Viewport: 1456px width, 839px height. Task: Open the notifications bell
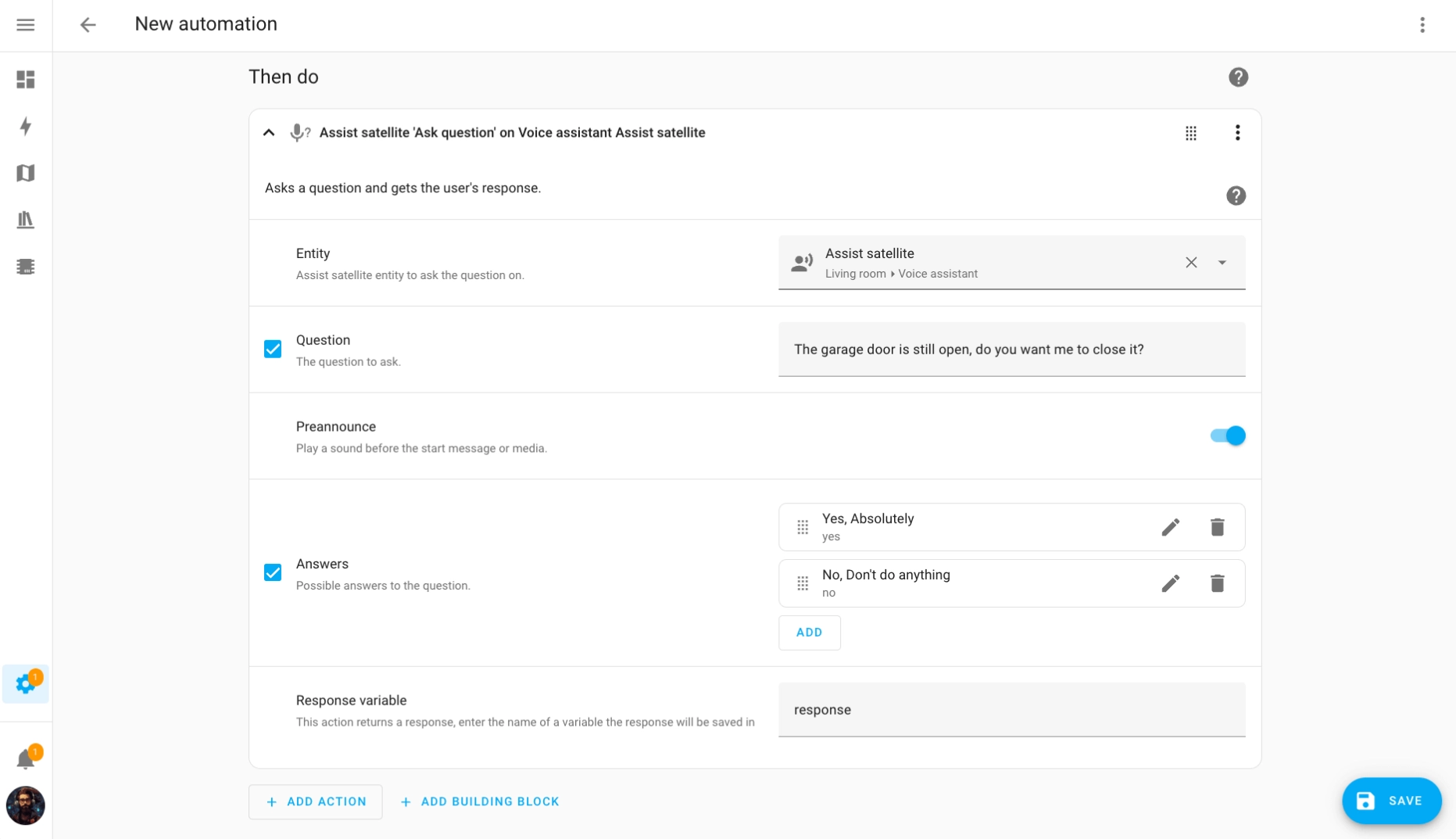(26, 758)
